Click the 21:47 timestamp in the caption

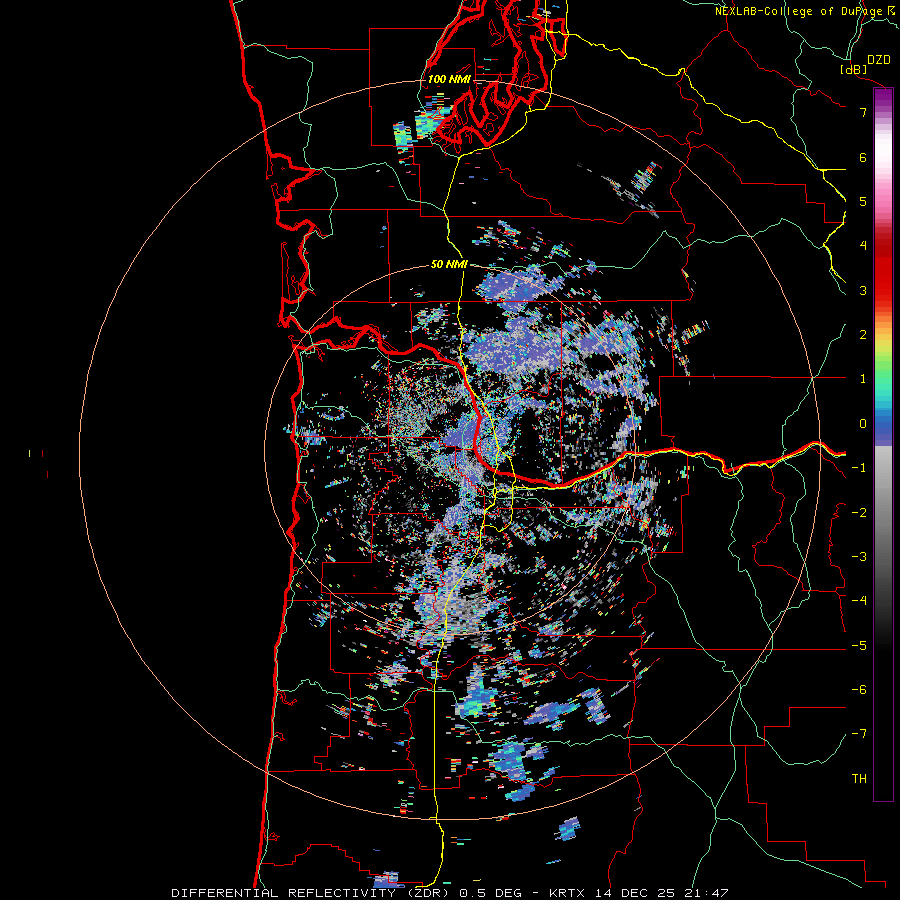pos(707,893)
